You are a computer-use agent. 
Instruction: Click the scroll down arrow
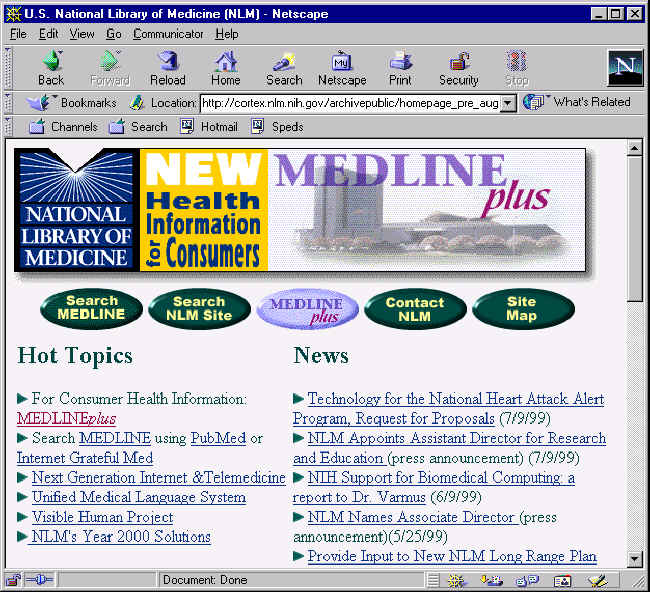click(634, 558)
